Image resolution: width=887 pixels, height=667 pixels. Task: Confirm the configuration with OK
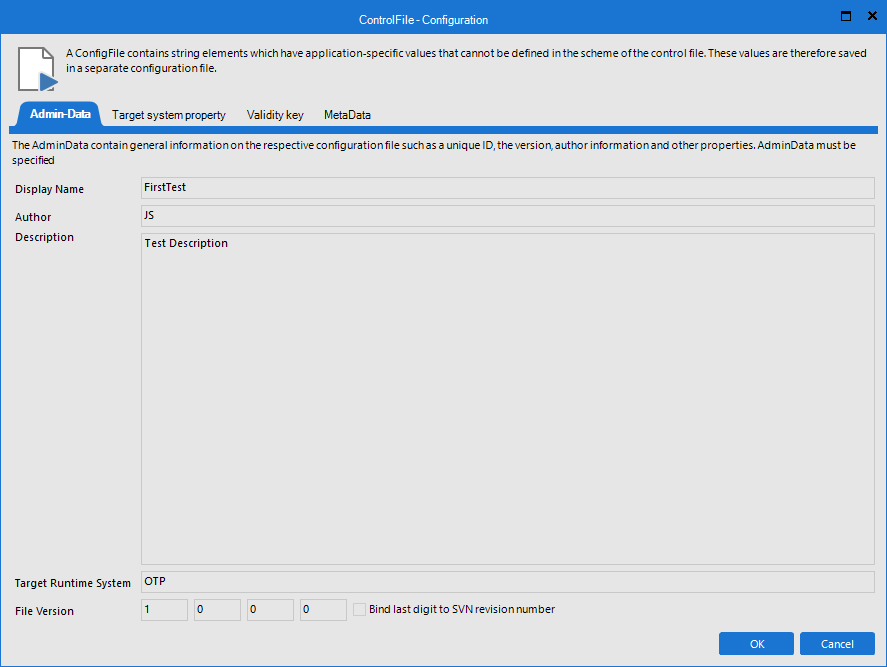coord(756,643)
